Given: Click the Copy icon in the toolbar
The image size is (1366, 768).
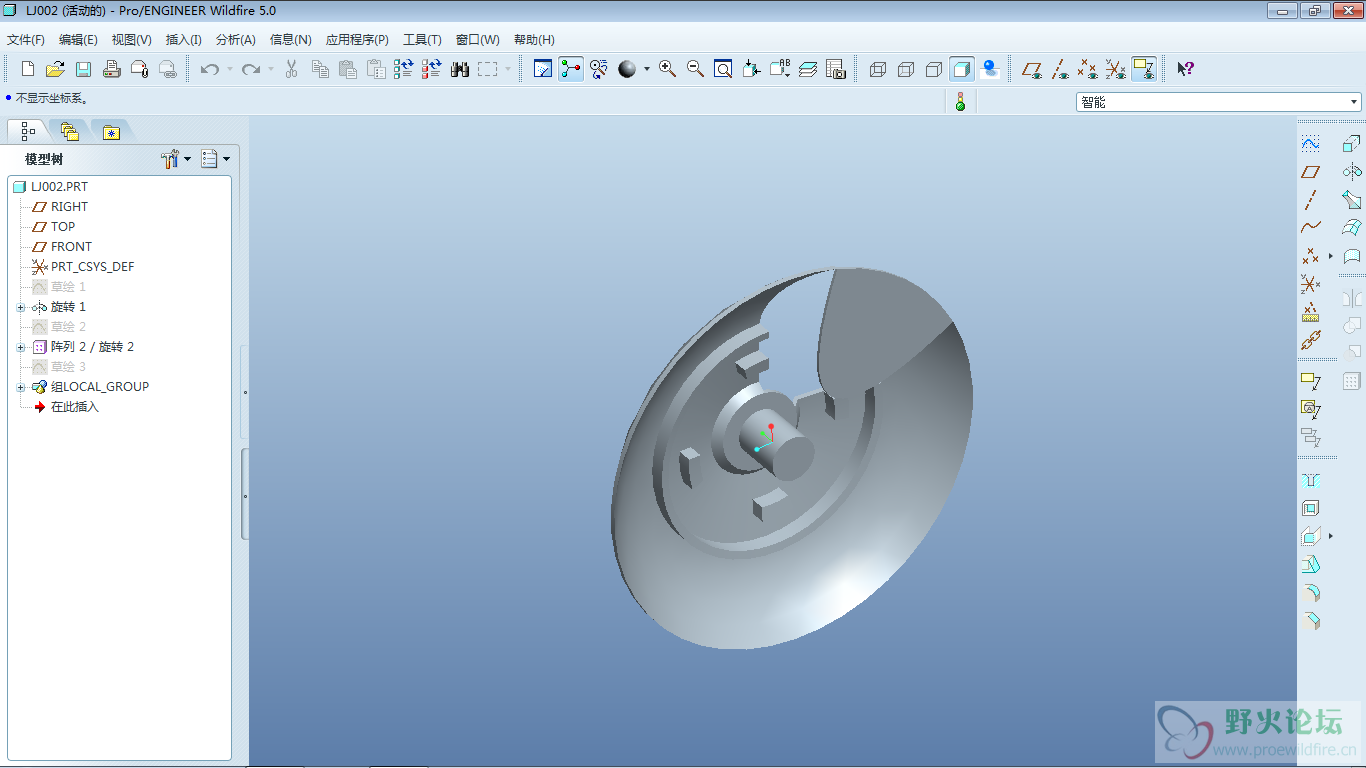Looking at the screenshot, I should coord(320,69).
